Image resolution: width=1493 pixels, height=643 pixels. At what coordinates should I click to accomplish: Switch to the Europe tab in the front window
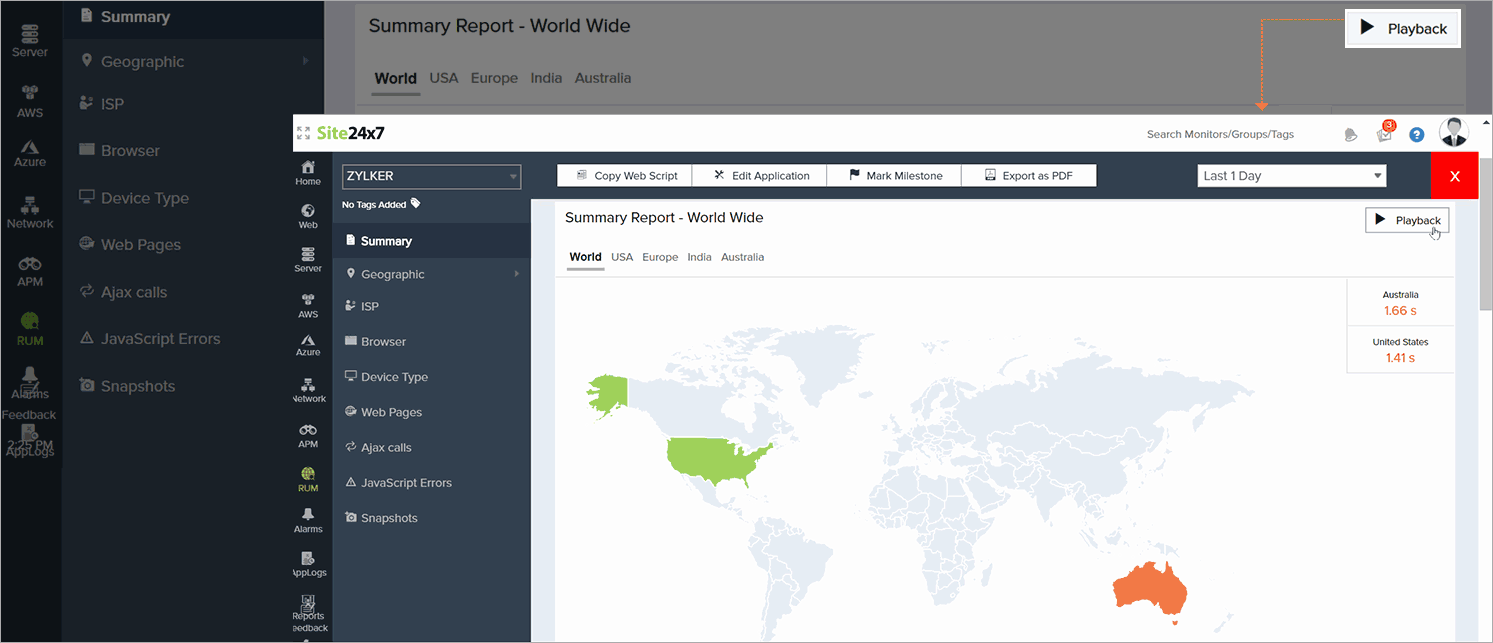(x=660, y=257)
